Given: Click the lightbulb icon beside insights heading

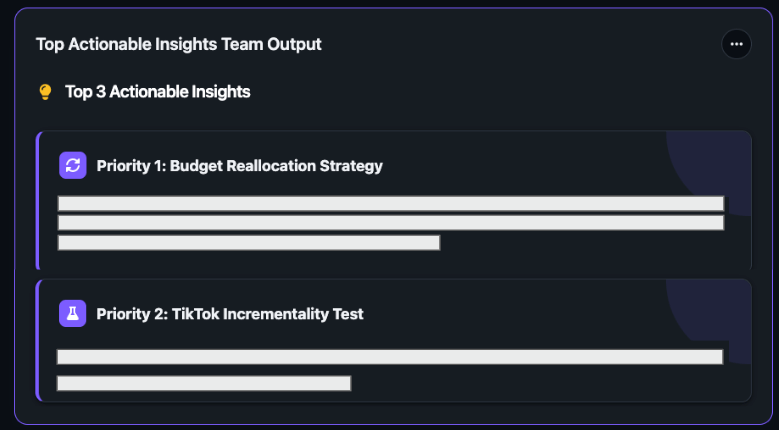Looking at the screenshot, I should 45,92.
